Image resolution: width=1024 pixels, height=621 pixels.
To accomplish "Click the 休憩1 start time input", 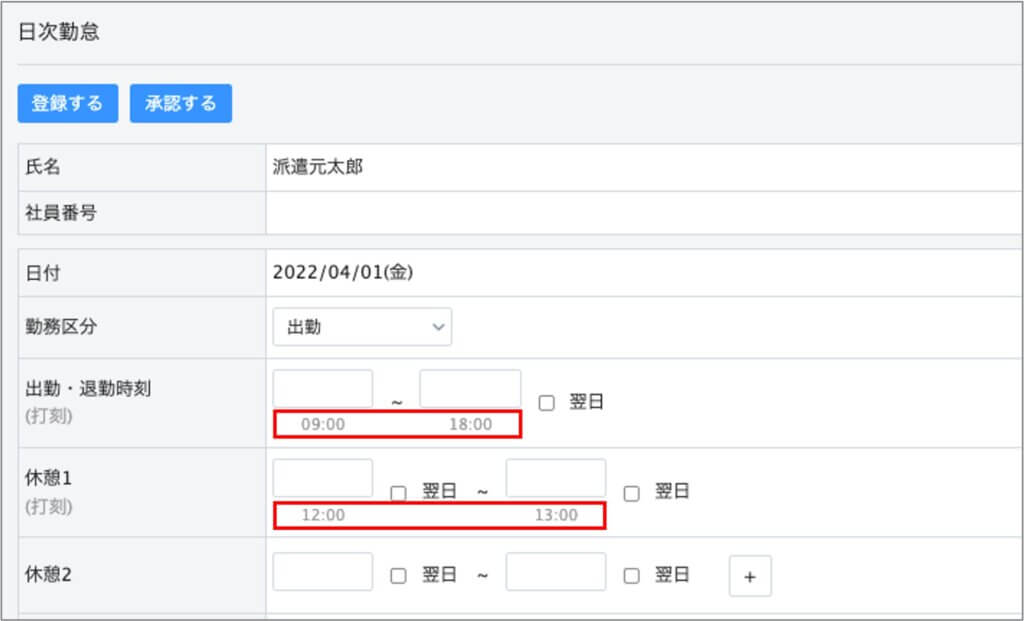I will click(323, 478).
